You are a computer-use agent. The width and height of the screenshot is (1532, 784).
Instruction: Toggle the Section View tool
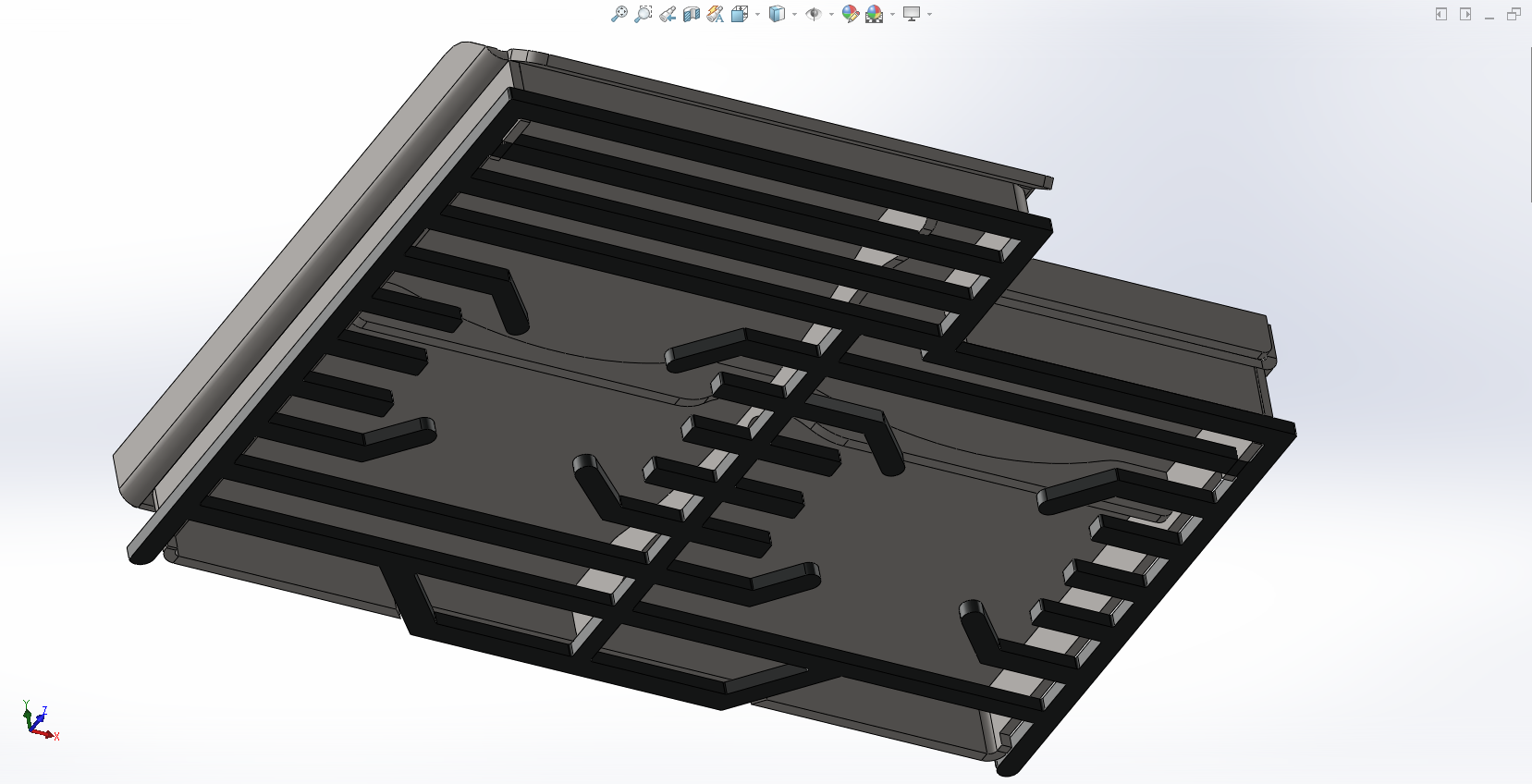[x=692, y=14]
